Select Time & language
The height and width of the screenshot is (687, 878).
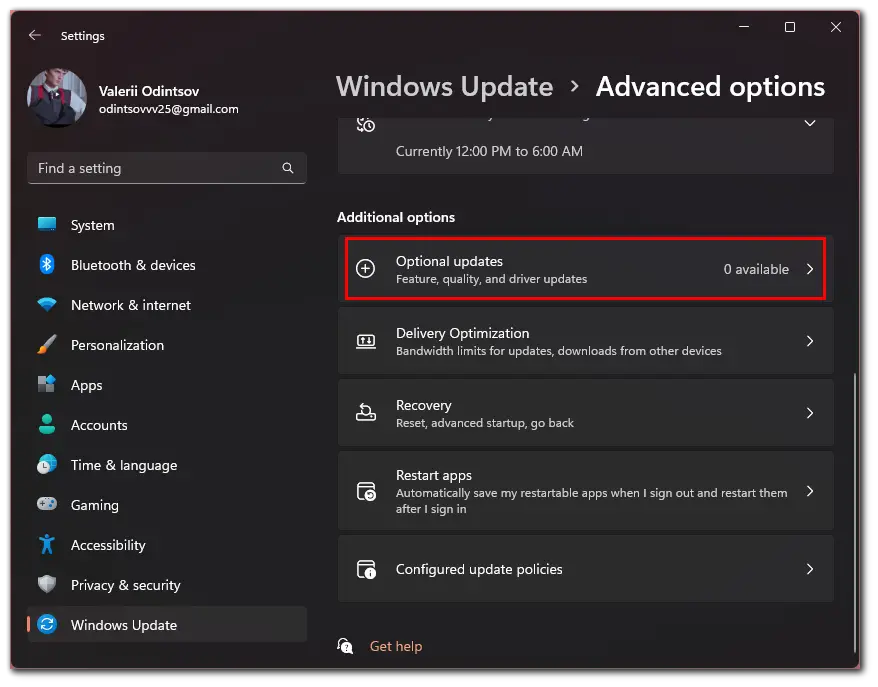pyautogui.click(x=167, y=465)
